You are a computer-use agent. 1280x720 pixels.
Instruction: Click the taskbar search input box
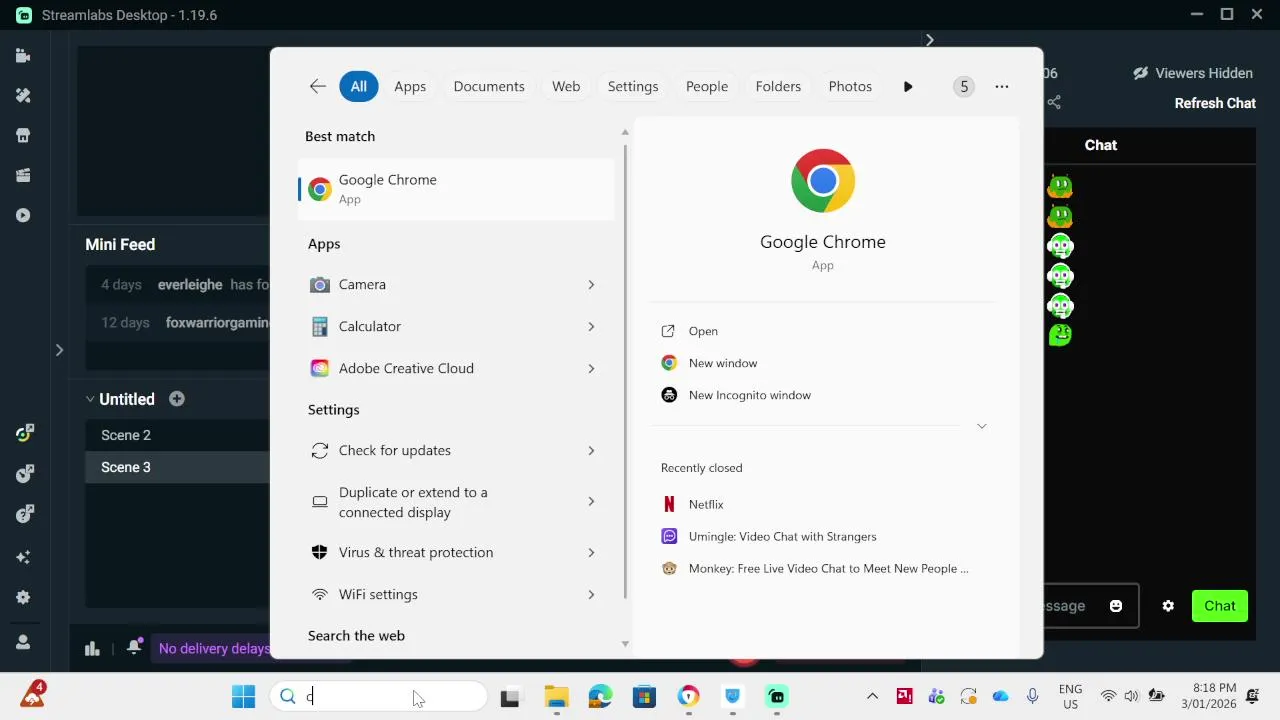tap(378, 697)
